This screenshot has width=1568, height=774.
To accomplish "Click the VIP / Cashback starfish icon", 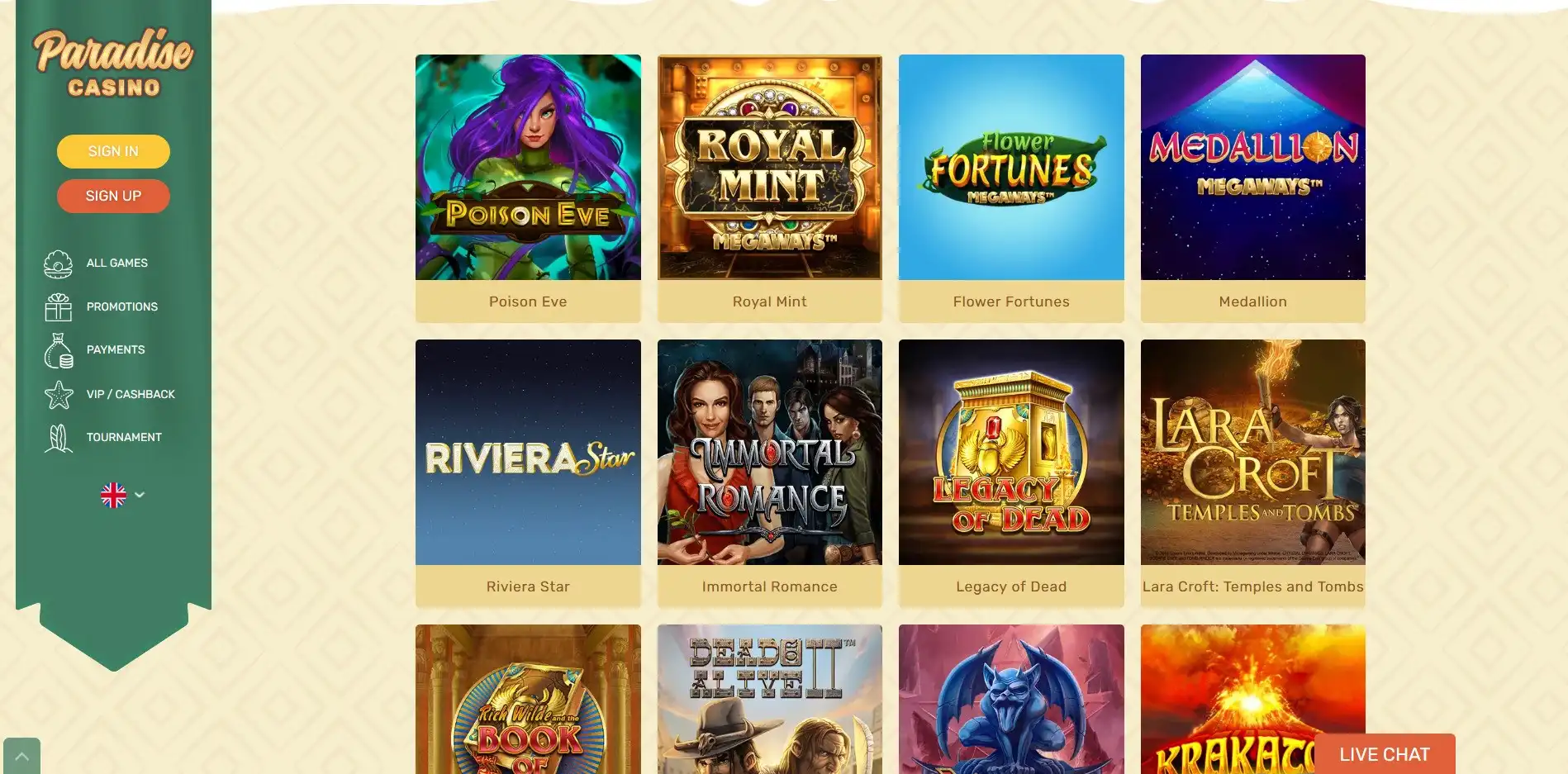I will pos(59,394).
